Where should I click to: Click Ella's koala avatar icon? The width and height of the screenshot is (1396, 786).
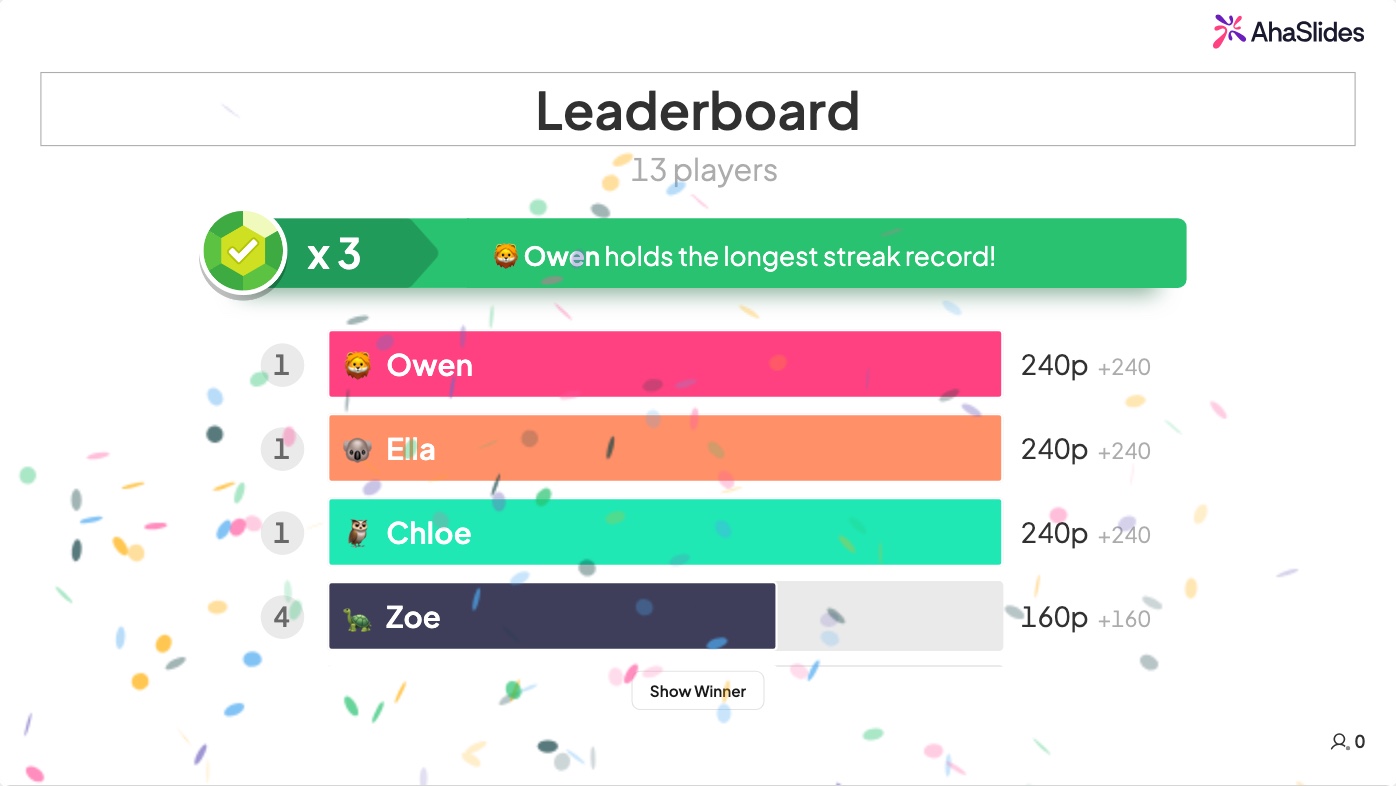358,449
